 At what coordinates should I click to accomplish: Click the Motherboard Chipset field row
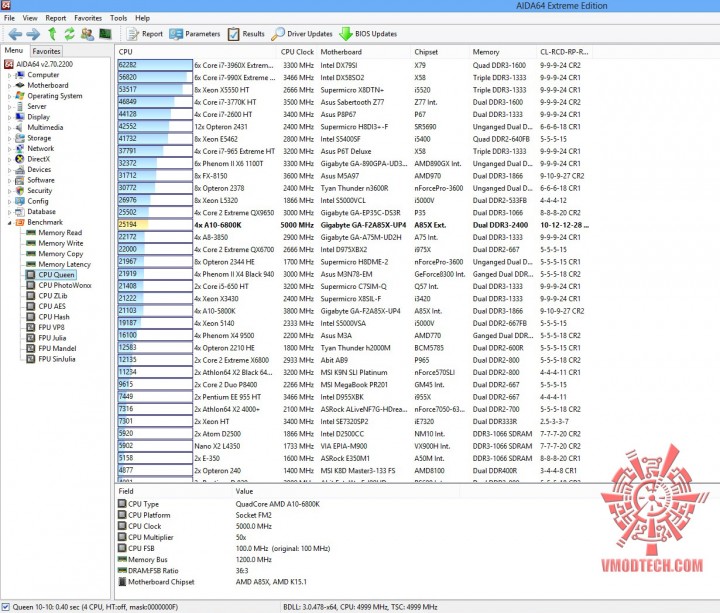(213, 582)
